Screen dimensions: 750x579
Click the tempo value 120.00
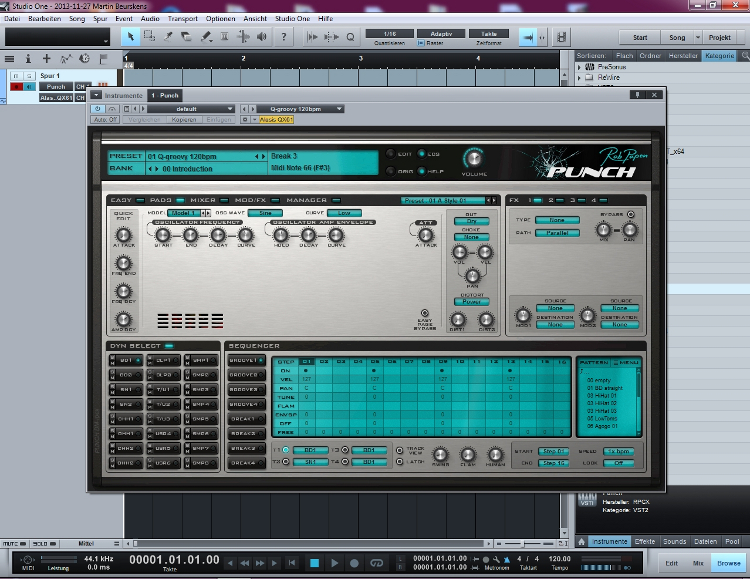(559, 559)
